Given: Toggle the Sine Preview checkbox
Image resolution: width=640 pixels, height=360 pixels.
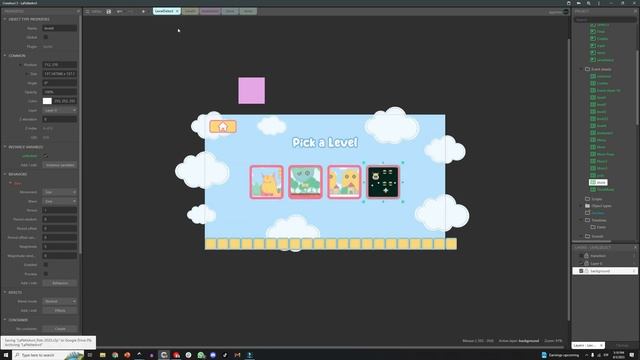Looking at the screenshot, I should click(x=46, y=274).
